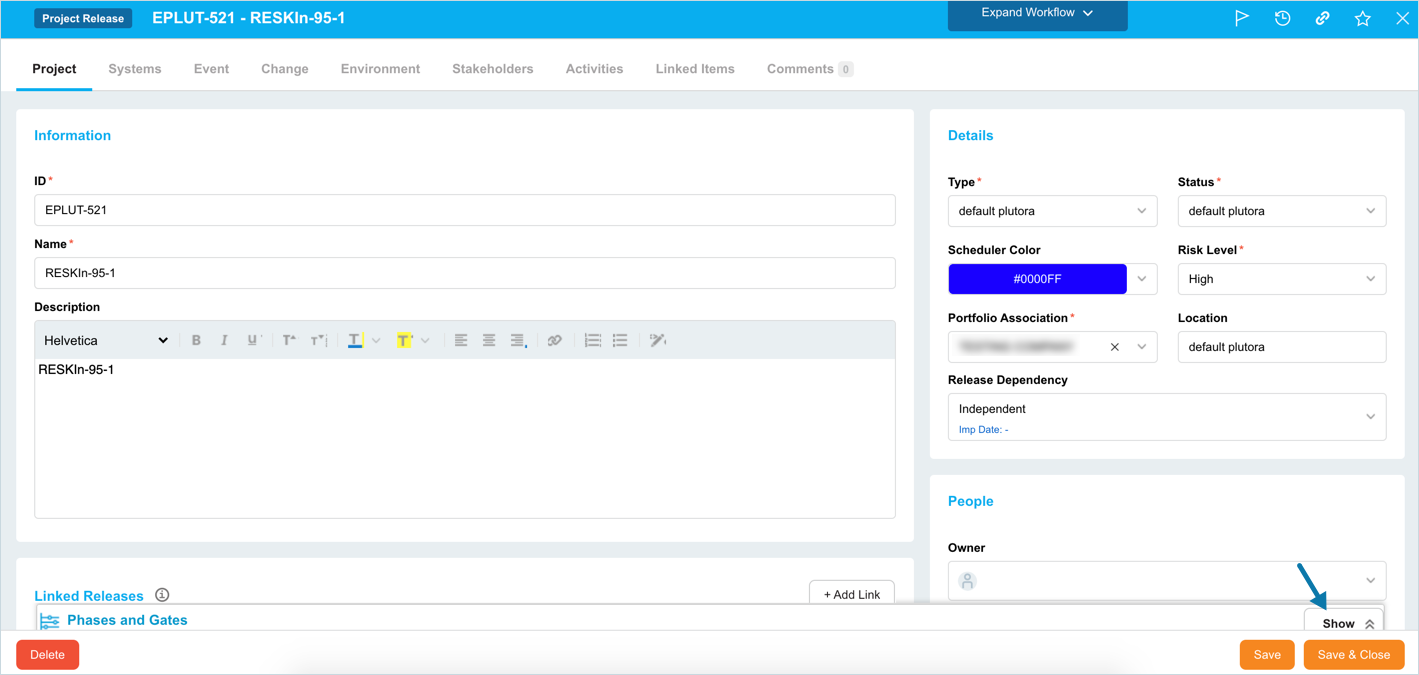This screenshot has height=675, width=1419.
Task: Click the copy link chain icon in header
Action: coord(1322,18)
